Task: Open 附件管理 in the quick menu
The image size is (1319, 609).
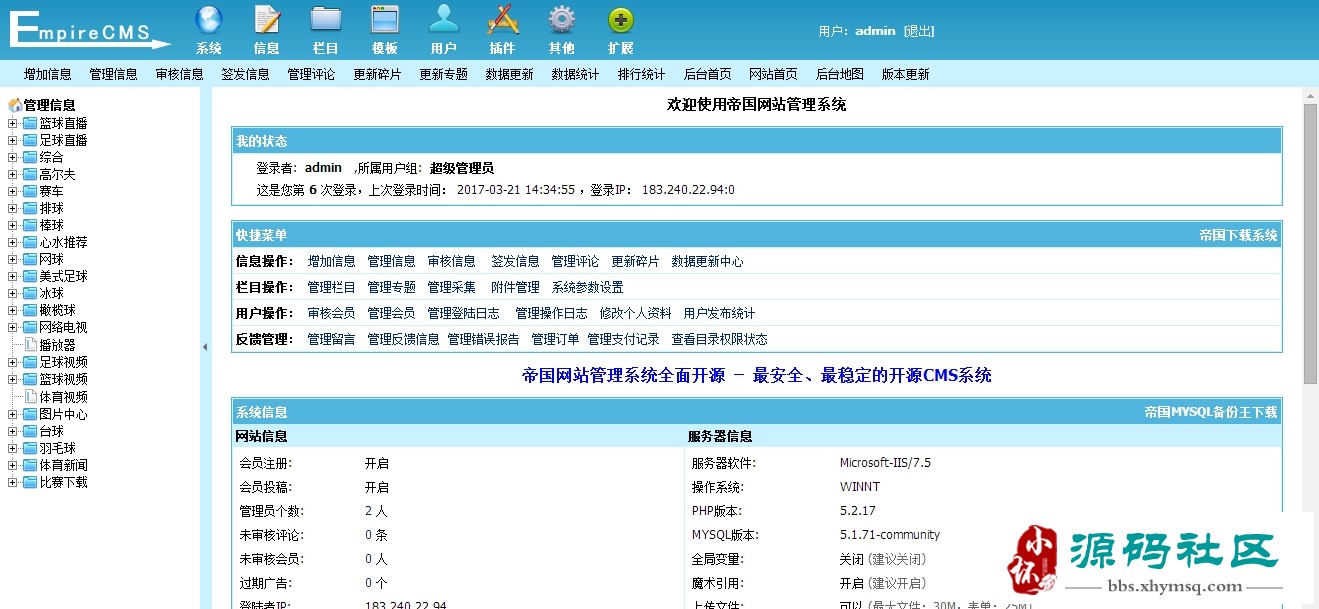Action: click(516, 287)
